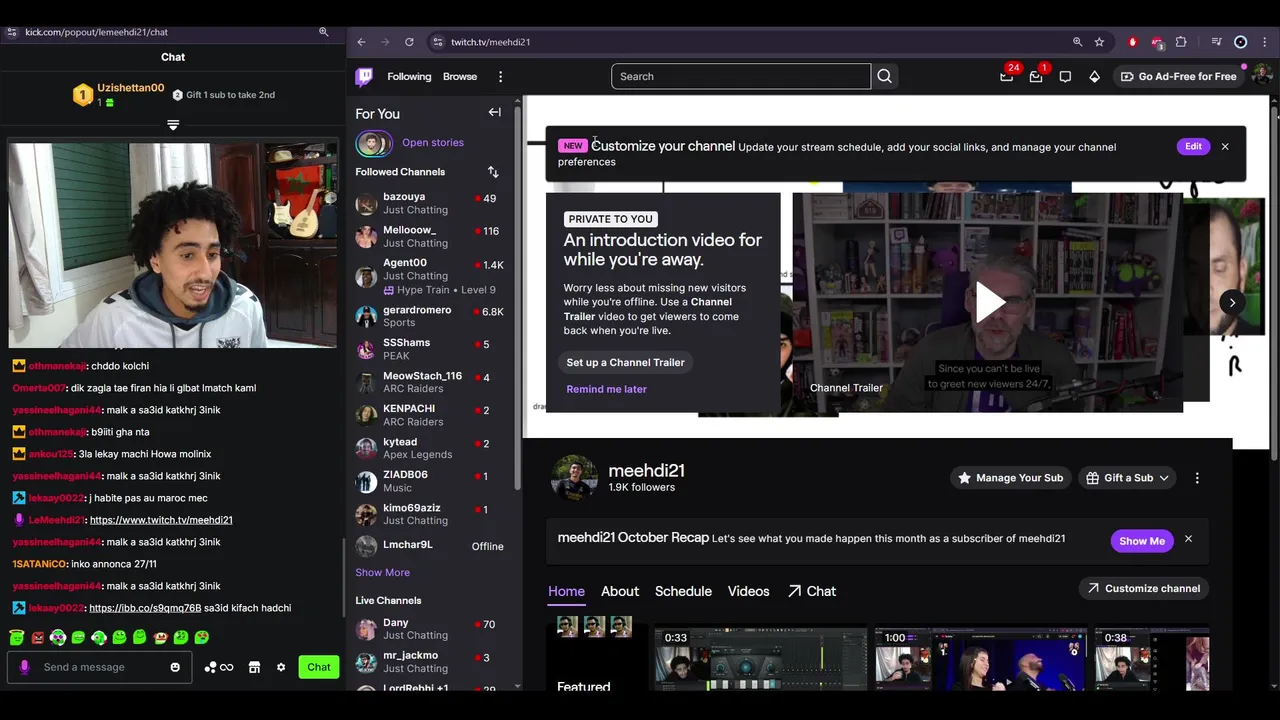Viewport: 1280px width, 720px height.
Task: Open stories link in sidebar
Action: click(x=432, y=143)
